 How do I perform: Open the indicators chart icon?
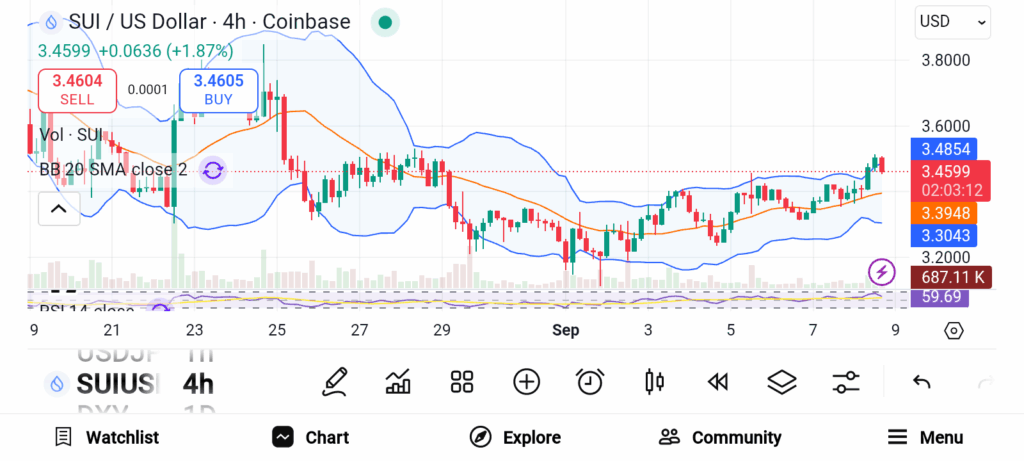coord(398,381)
